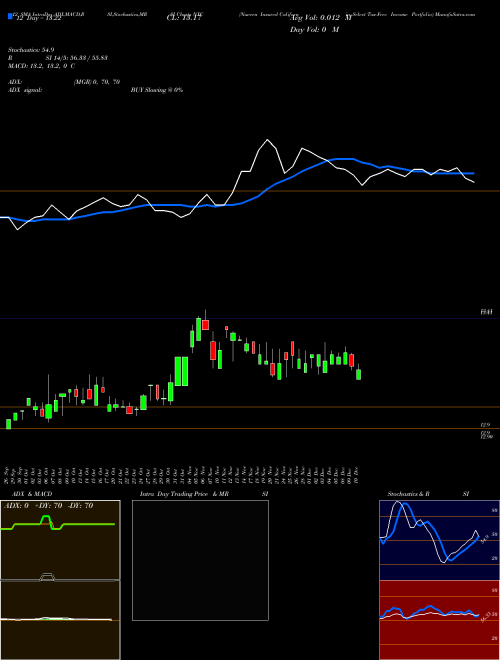500x660 pixels.
Task: Open the red RSI chart panel
Action: (439, 620)
